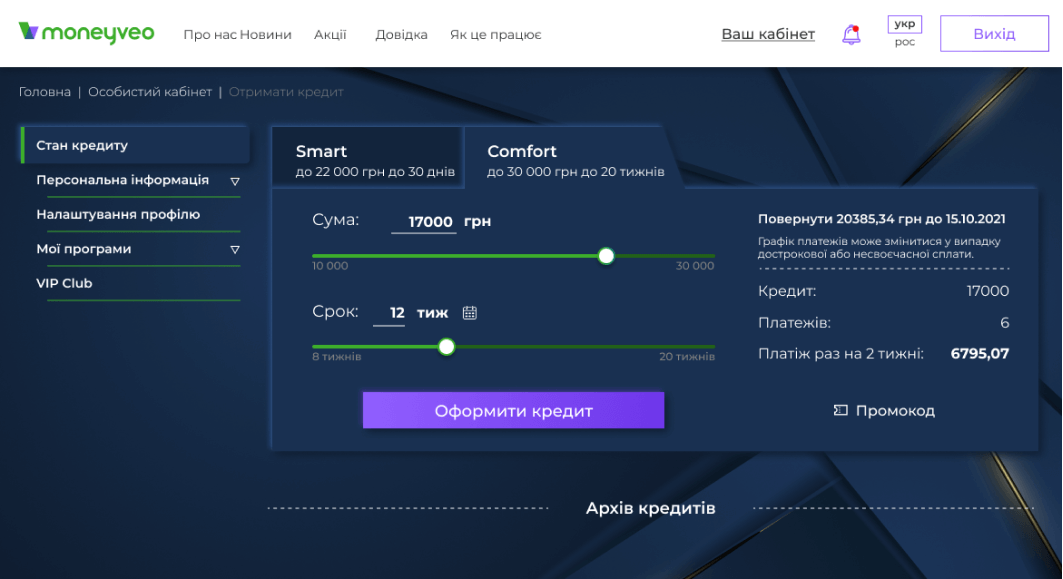Open Налаштування профілю sidebar item
Screen dimensions: 1063x579
tap(118, 214)
